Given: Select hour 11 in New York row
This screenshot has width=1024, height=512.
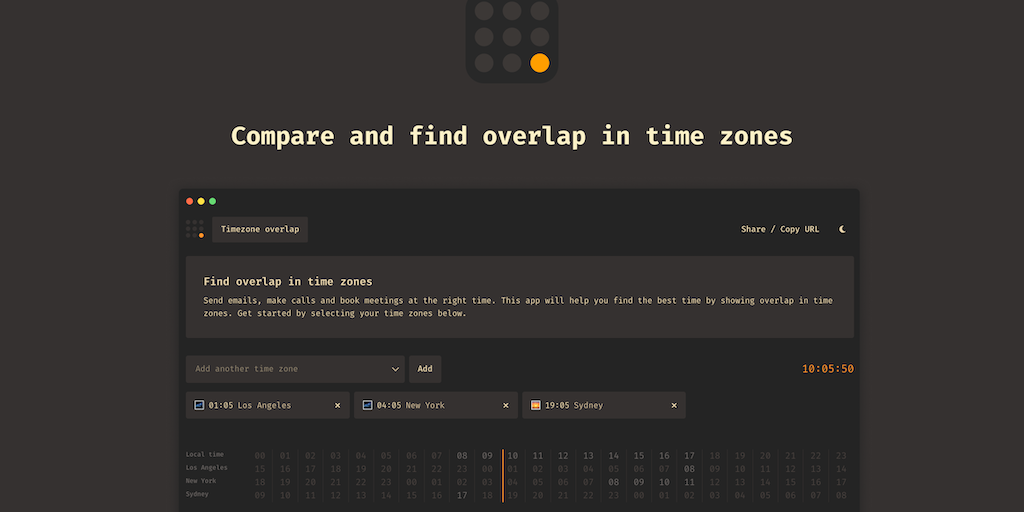Looking at the screenshot, I should (690, 482).
